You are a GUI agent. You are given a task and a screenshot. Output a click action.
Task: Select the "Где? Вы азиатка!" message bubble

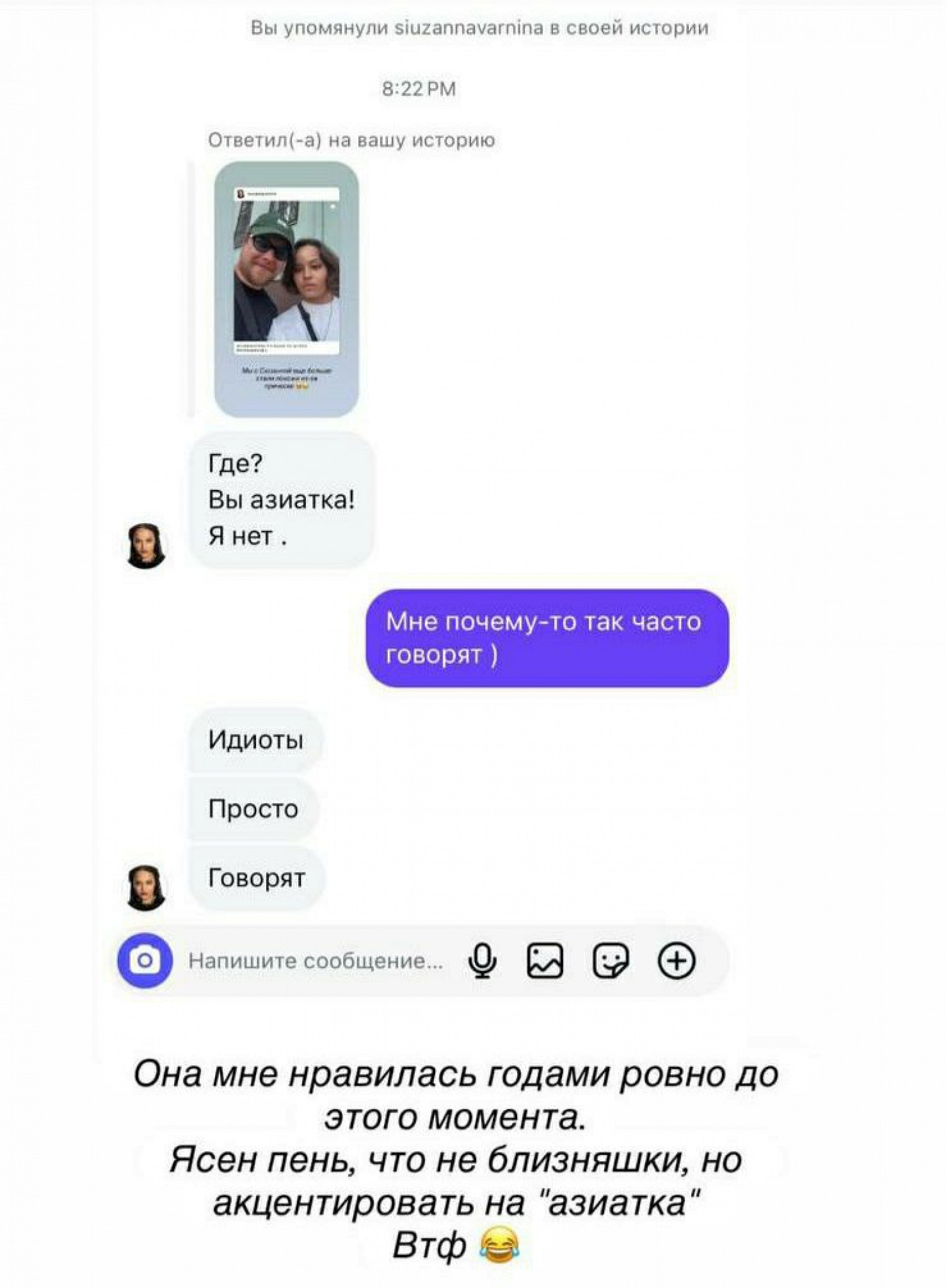[x=282, y=500]
